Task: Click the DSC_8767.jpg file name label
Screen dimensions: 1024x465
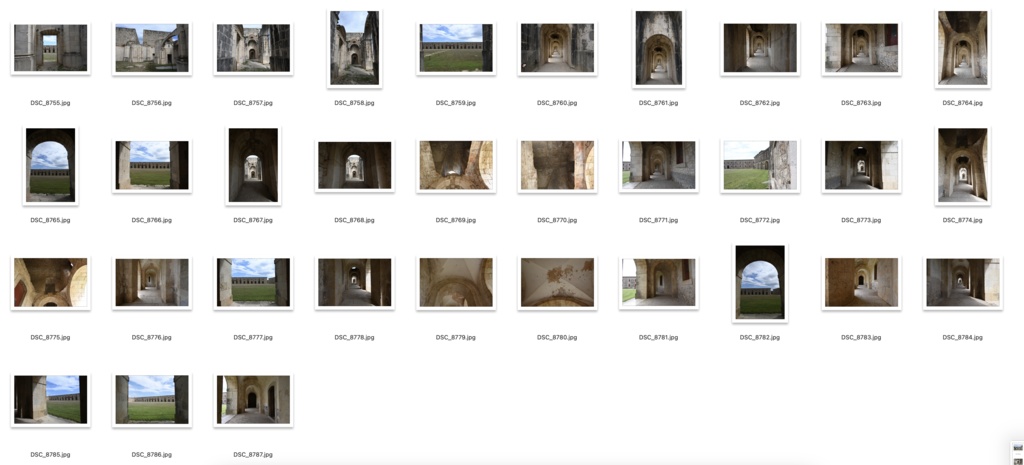Action: coord(253,220)
